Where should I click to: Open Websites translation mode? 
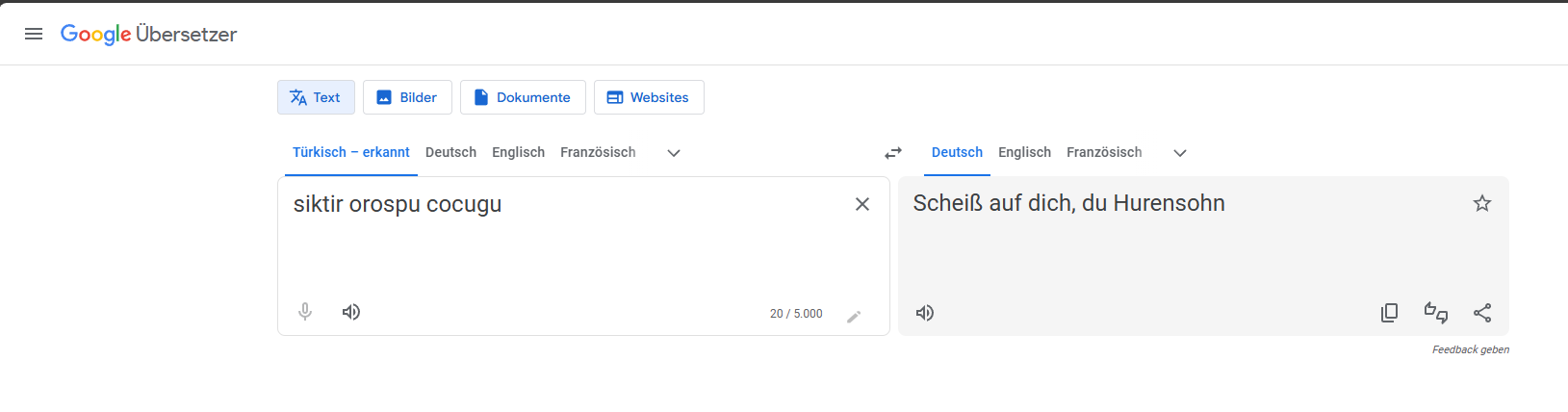(x=649, y=97)
